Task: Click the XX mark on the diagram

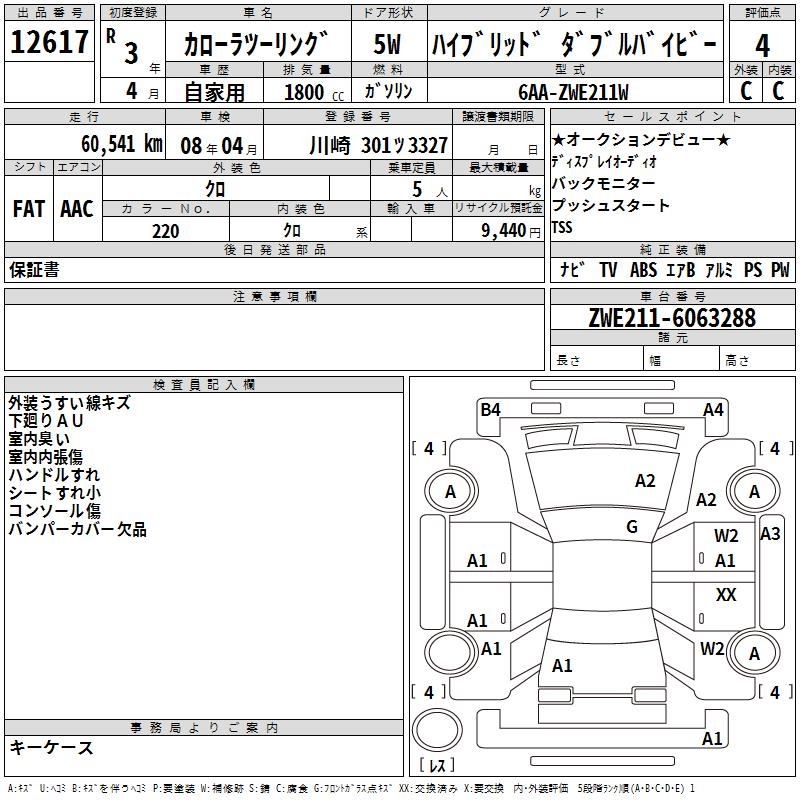Action: 726,595
